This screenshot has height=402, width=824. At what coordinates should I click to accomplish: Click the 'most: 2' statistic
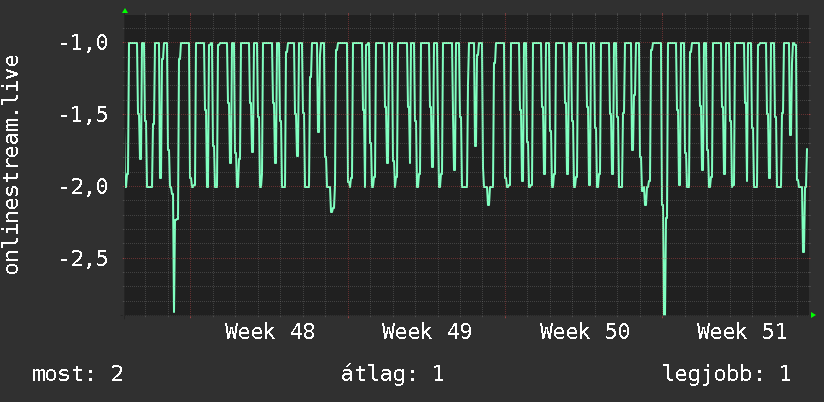pos(78,374)
